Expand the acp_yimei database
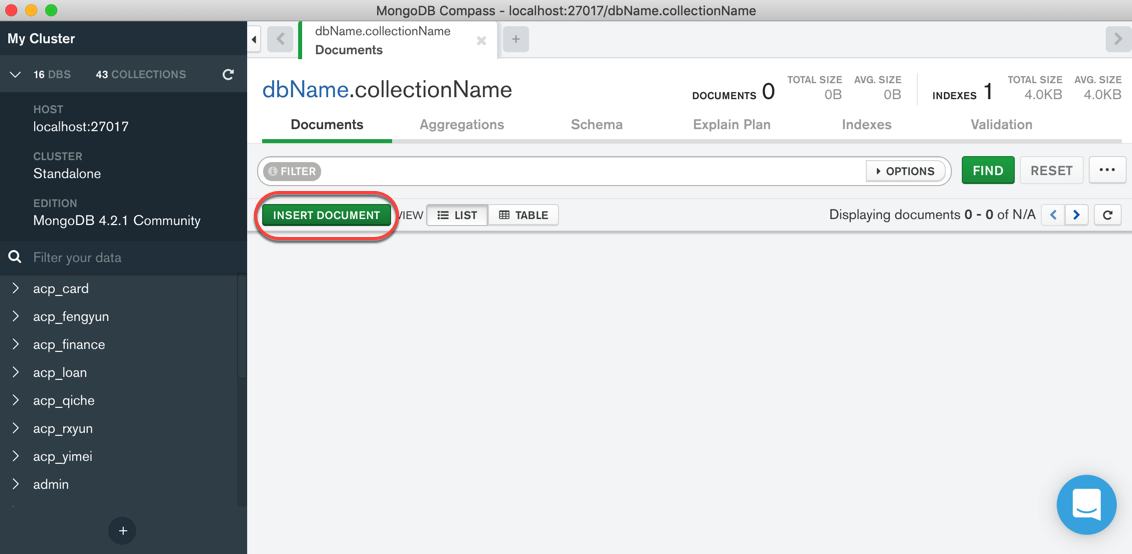The image size is (1132, 554). pos(15,456)
